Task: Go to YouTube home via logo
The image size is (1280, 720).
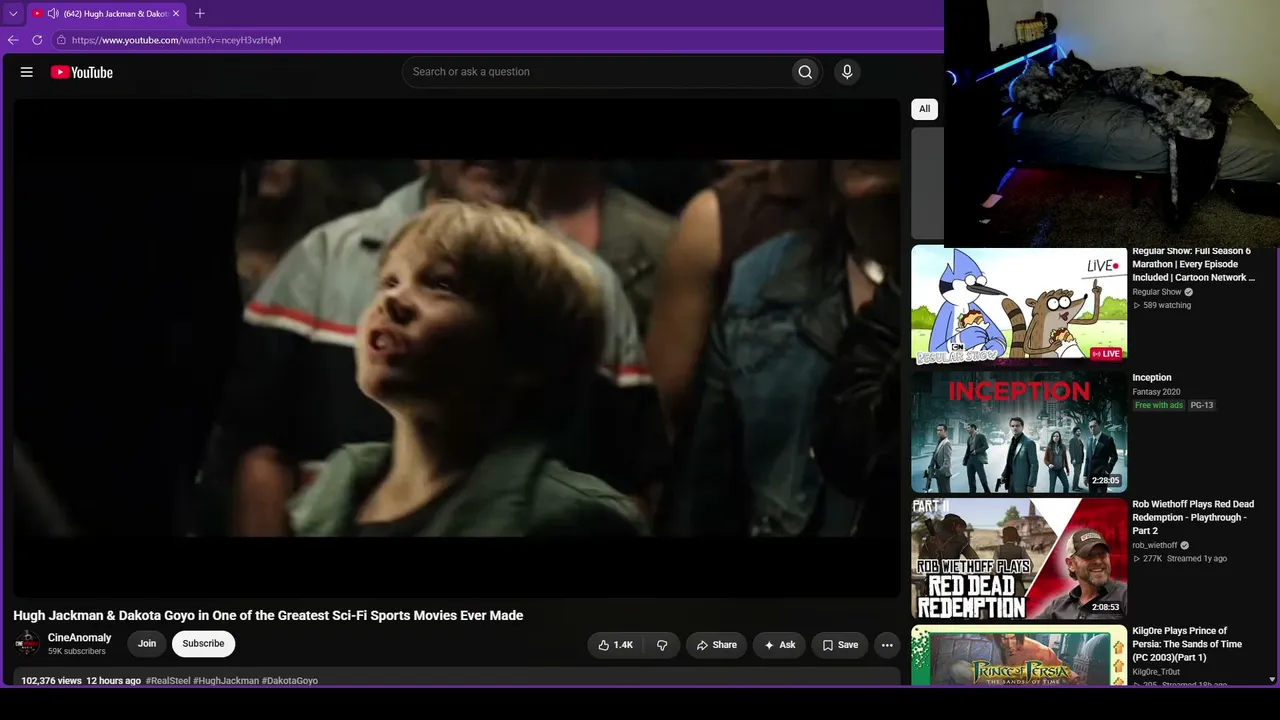Action: [x=82, y=72]
